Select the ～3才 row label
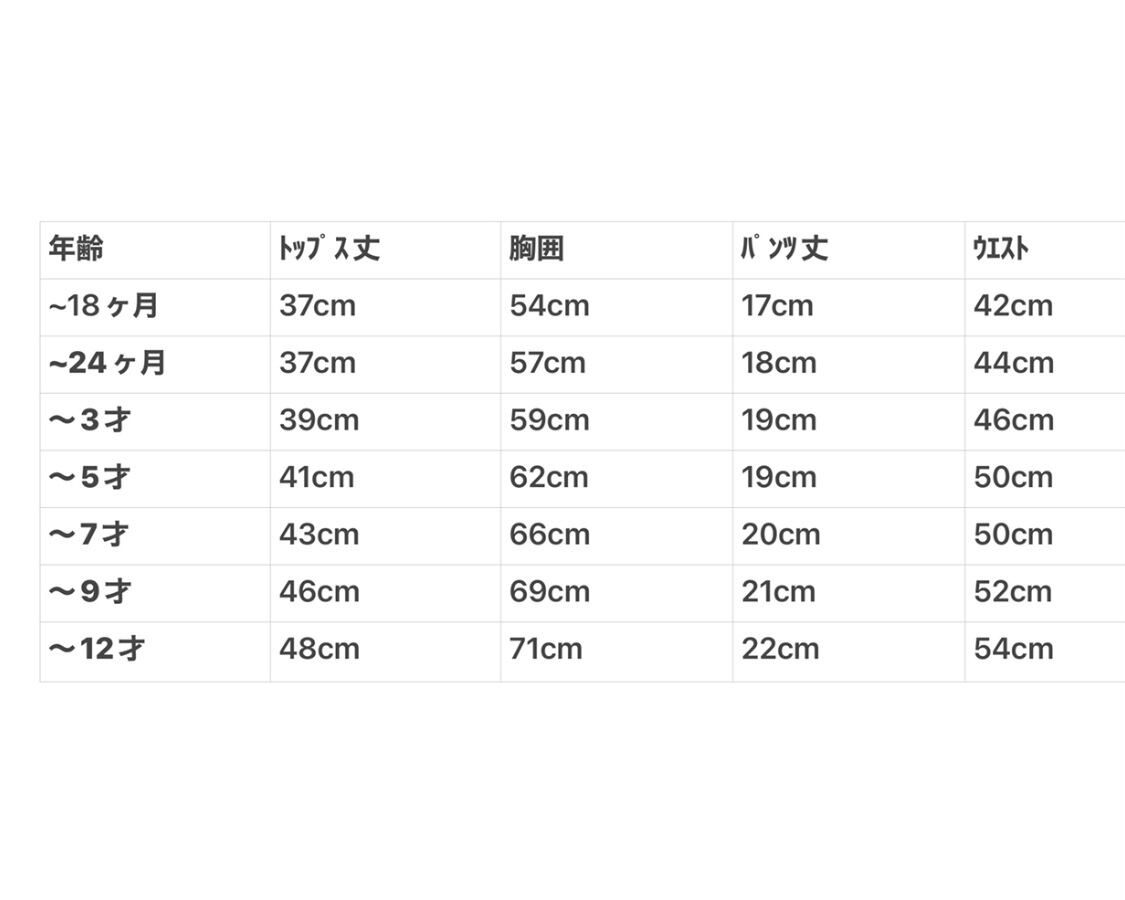This screenshot has width=1125, height=900. [90, 420]
